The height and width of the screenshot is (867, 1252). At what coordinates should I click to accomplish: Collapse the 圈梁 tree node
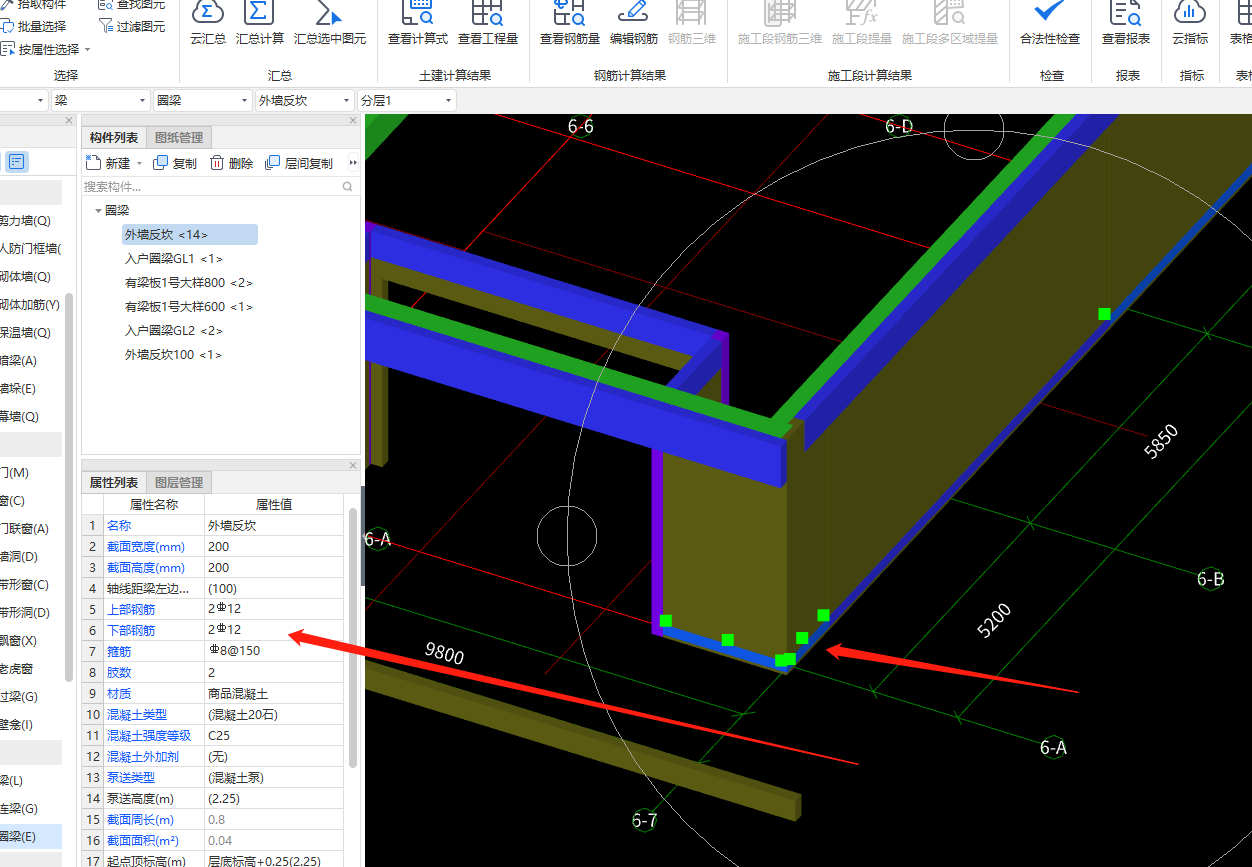coord(98,211)
